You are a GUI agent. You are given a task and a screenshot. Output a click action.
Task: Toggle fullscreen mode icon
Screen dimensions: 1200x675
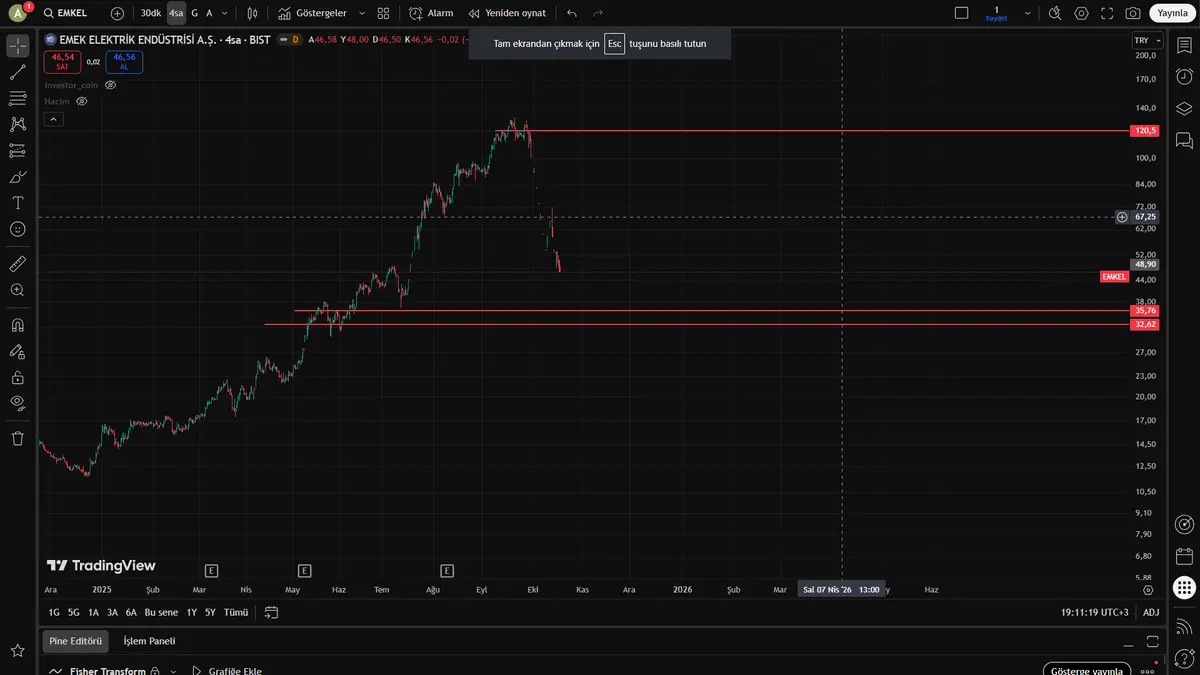click(x=1107, y=13)
